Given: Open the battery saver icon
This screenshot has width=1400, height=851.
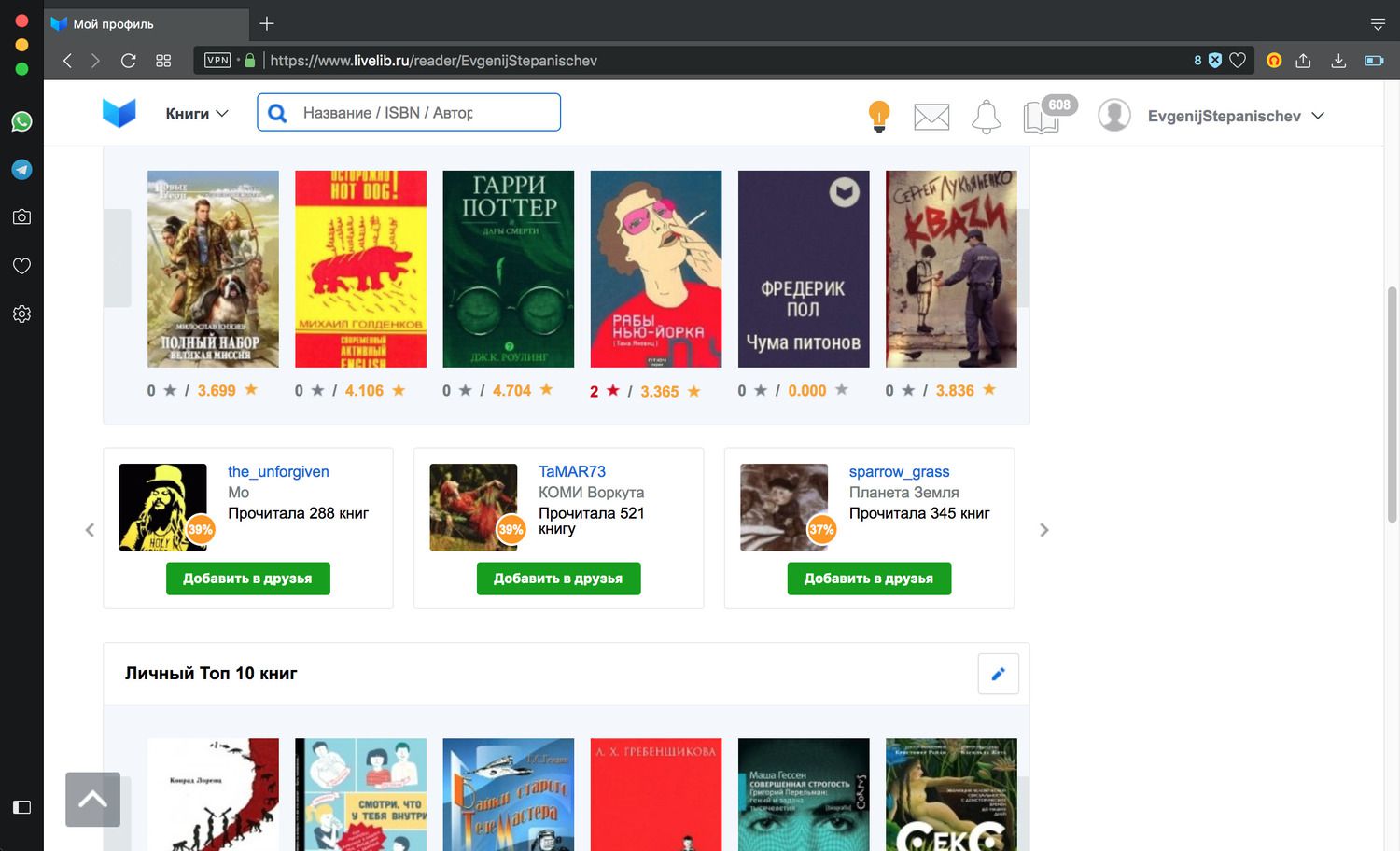Looking at the screenshot, I should pyautogui.click(x=1374, y=61).
